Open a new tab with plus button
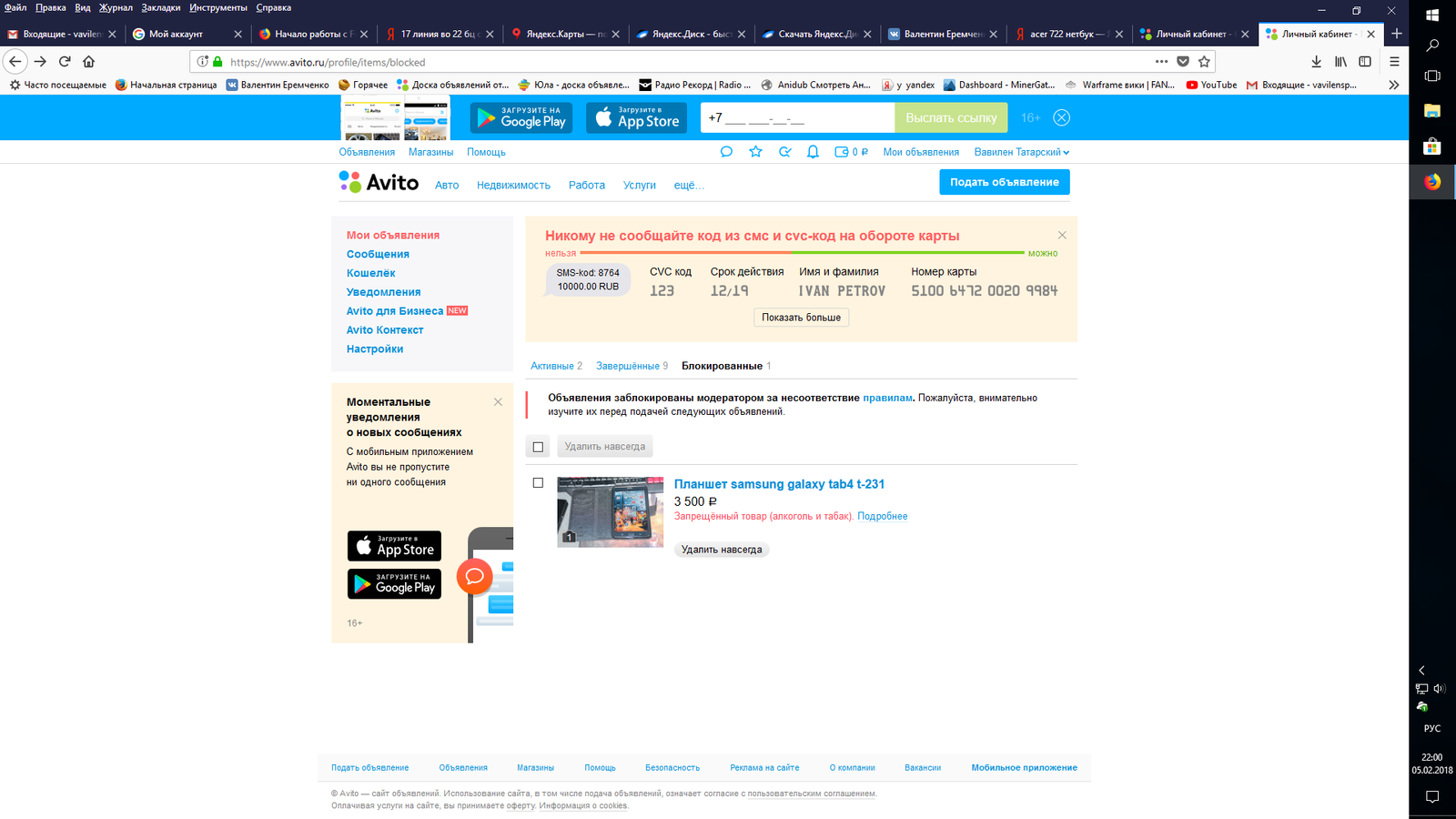The height and width of the screenshot is (819, 1456). click(1397, 34)
